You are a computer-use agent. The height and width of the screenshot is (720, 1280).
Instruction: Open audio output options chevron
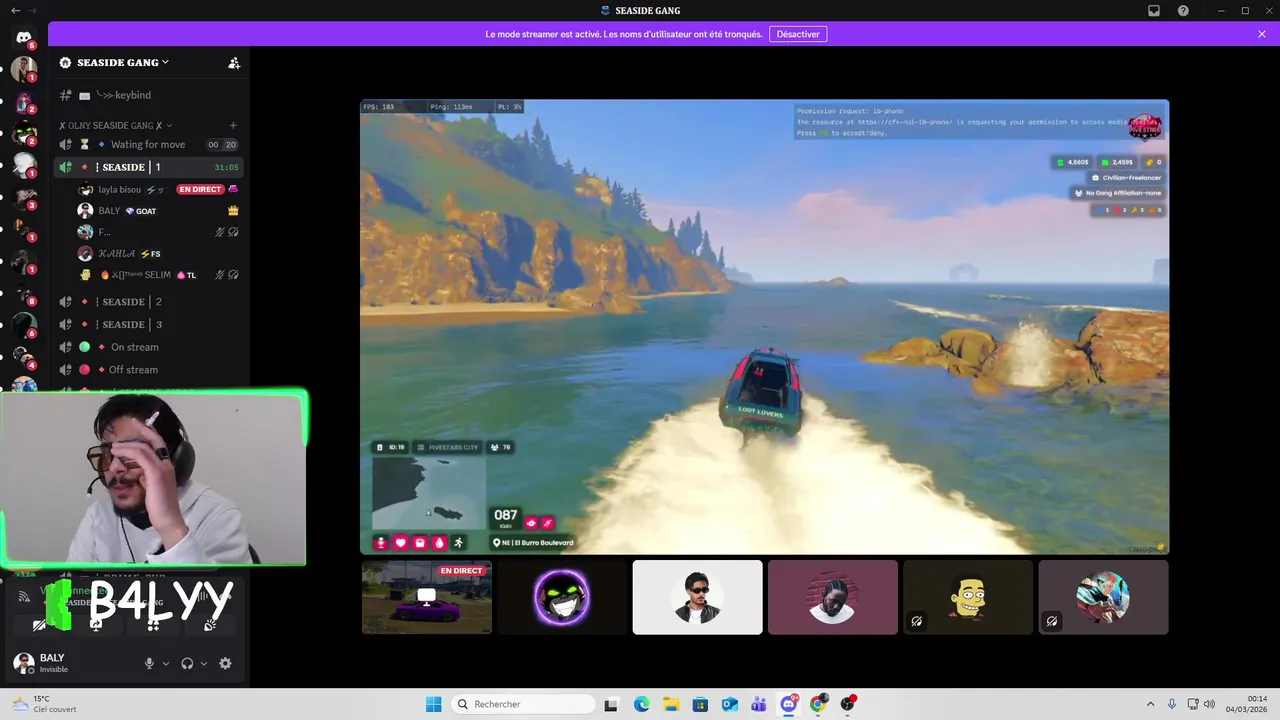pos(204,663)
